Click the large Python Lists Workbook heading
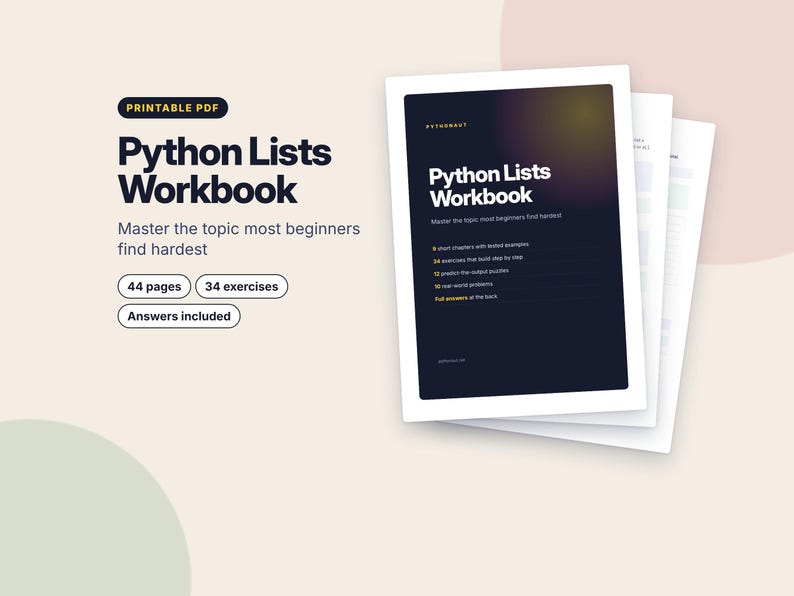Viewport: 794px width, 596px height. 224,170
